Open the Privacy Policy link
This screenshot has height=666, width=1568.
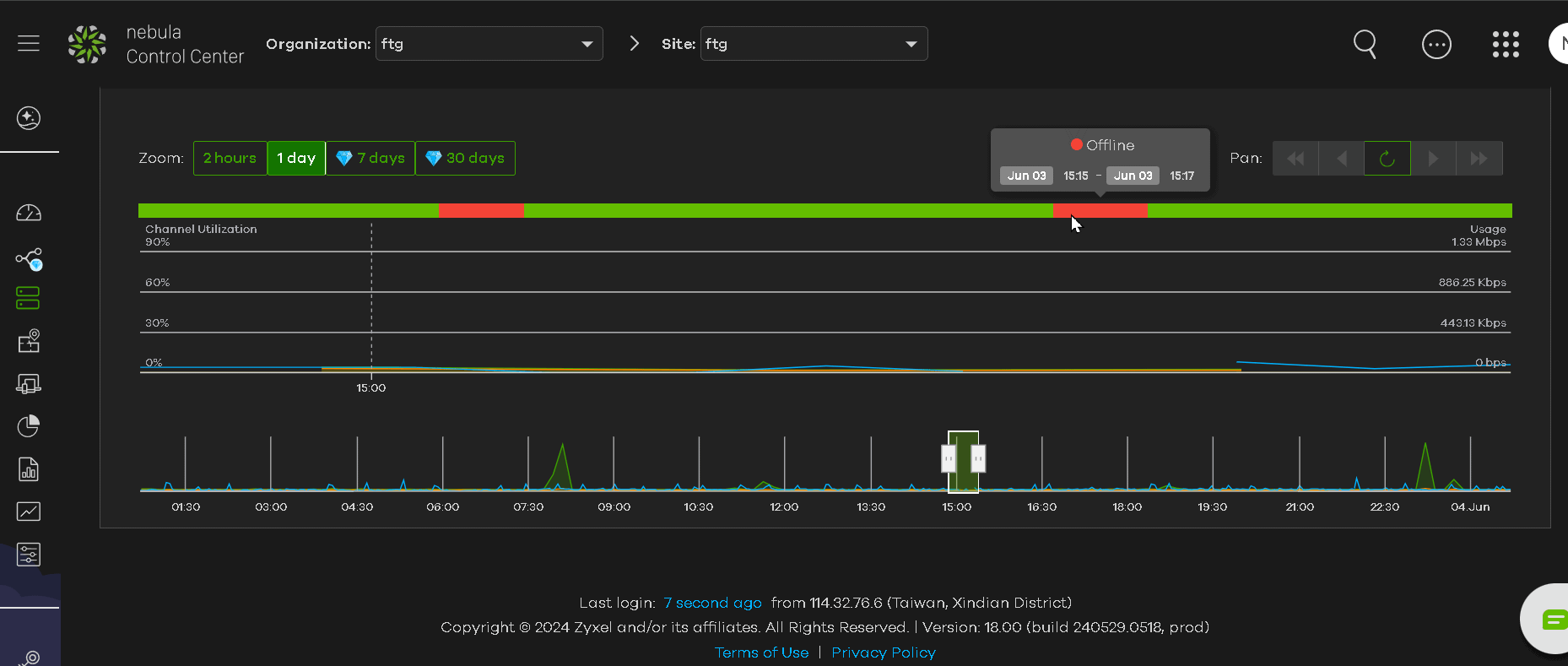[883, 652]
